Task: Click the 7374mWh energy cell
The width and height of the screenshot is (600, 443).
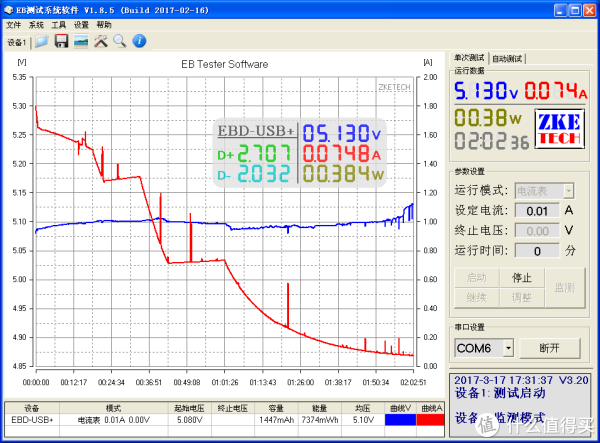Action: click(x=320, y=420)
